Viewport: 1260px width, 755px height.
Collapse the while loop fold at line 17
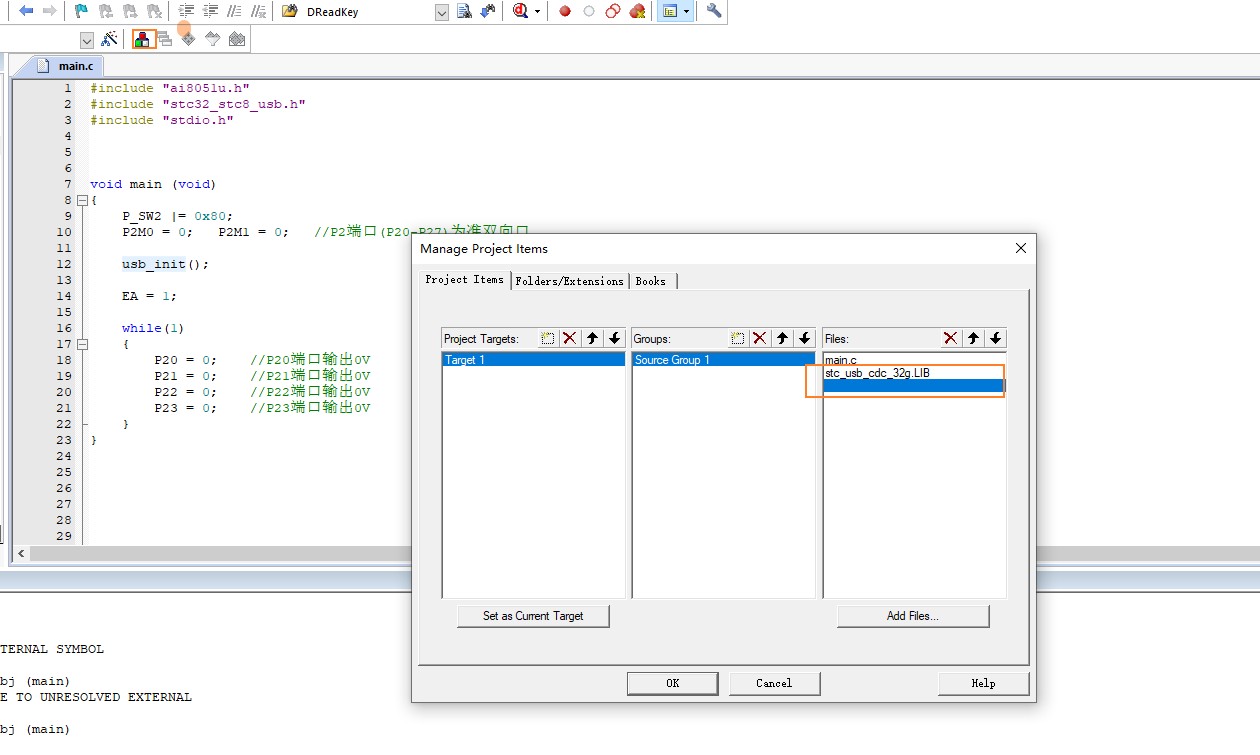coord(82,344)
